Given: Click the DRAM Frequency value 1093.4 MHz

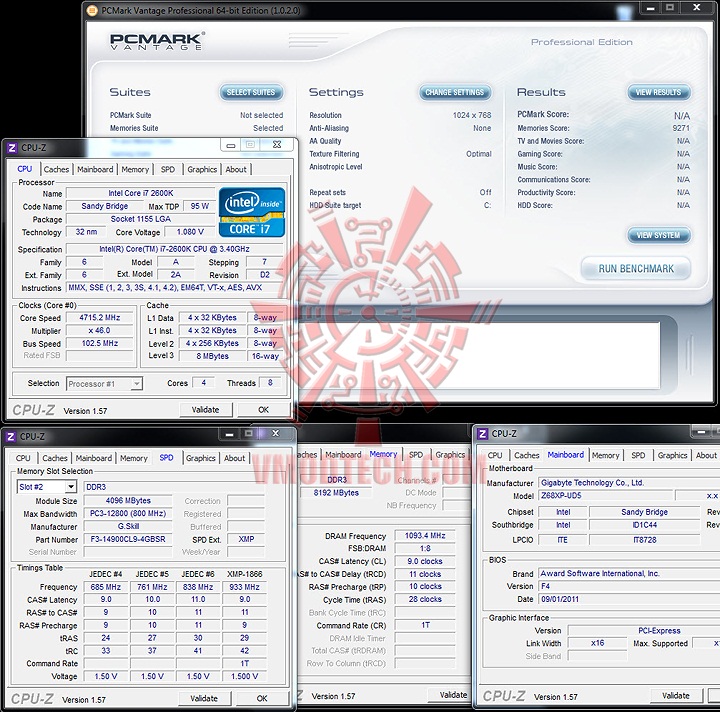Looking at the screenshot, I should (425, 535).
